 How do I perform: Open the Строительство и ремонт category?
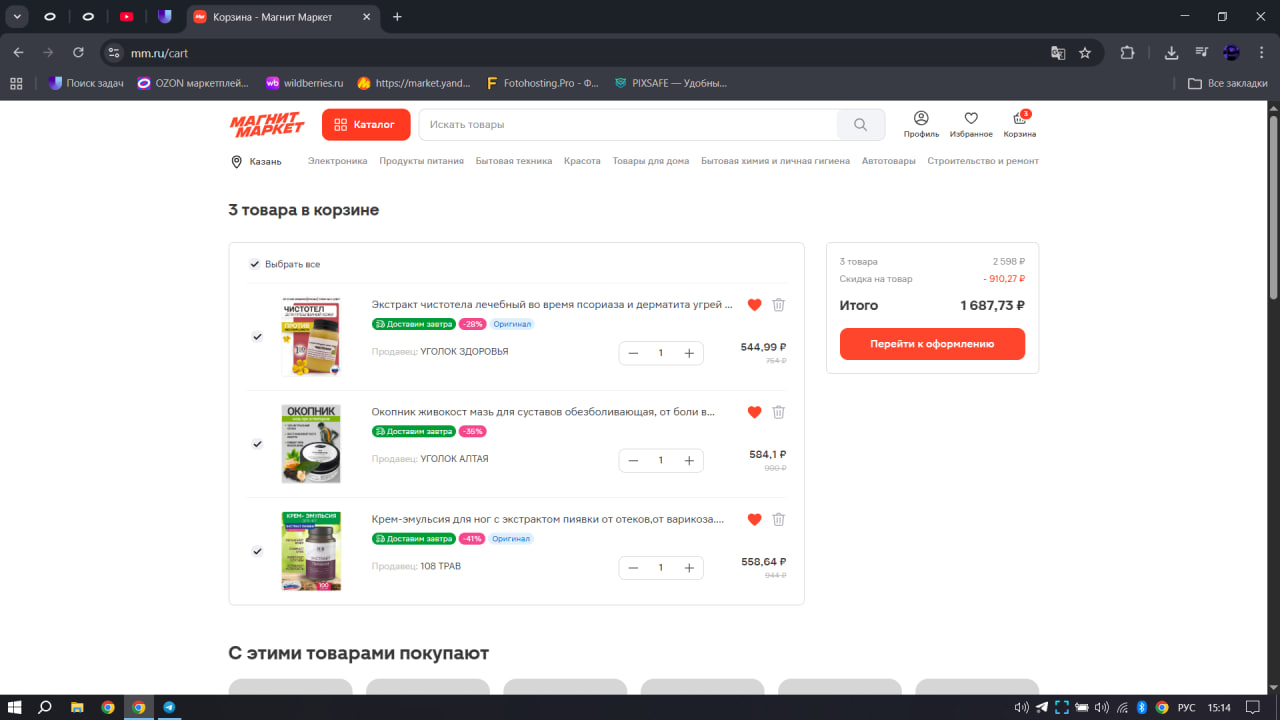pos(983,161)
